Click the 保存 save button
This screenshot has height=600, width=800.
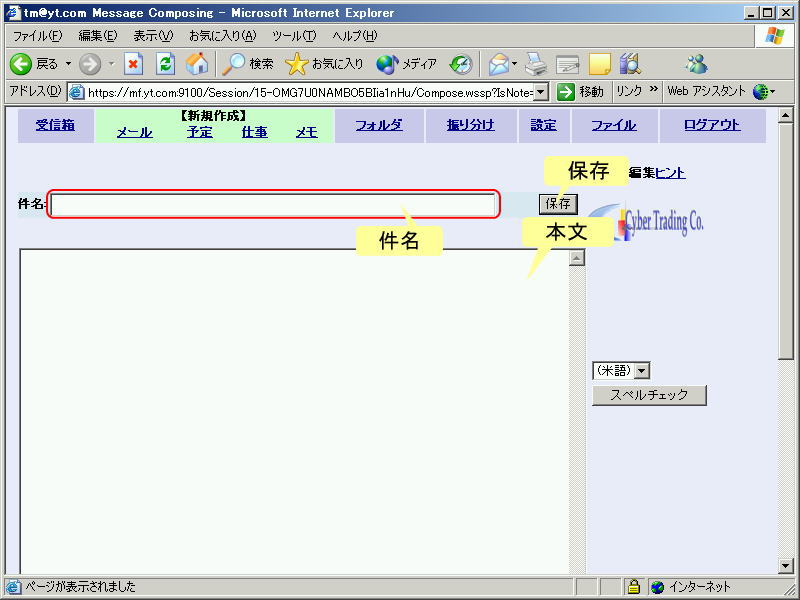pyautogui.click(x=558, y=204)
